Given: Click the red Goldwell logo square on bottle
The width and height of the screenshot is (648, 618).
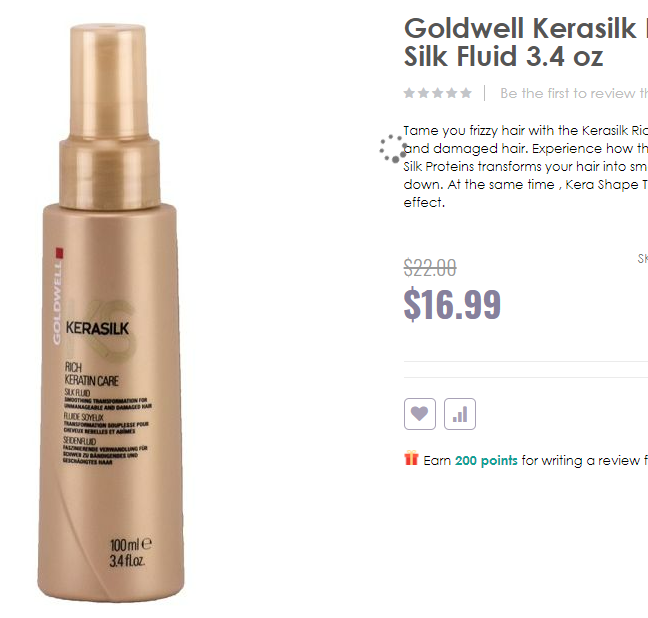Looking at the screenshot, I should pyautogui.click(x=60, y=253).
